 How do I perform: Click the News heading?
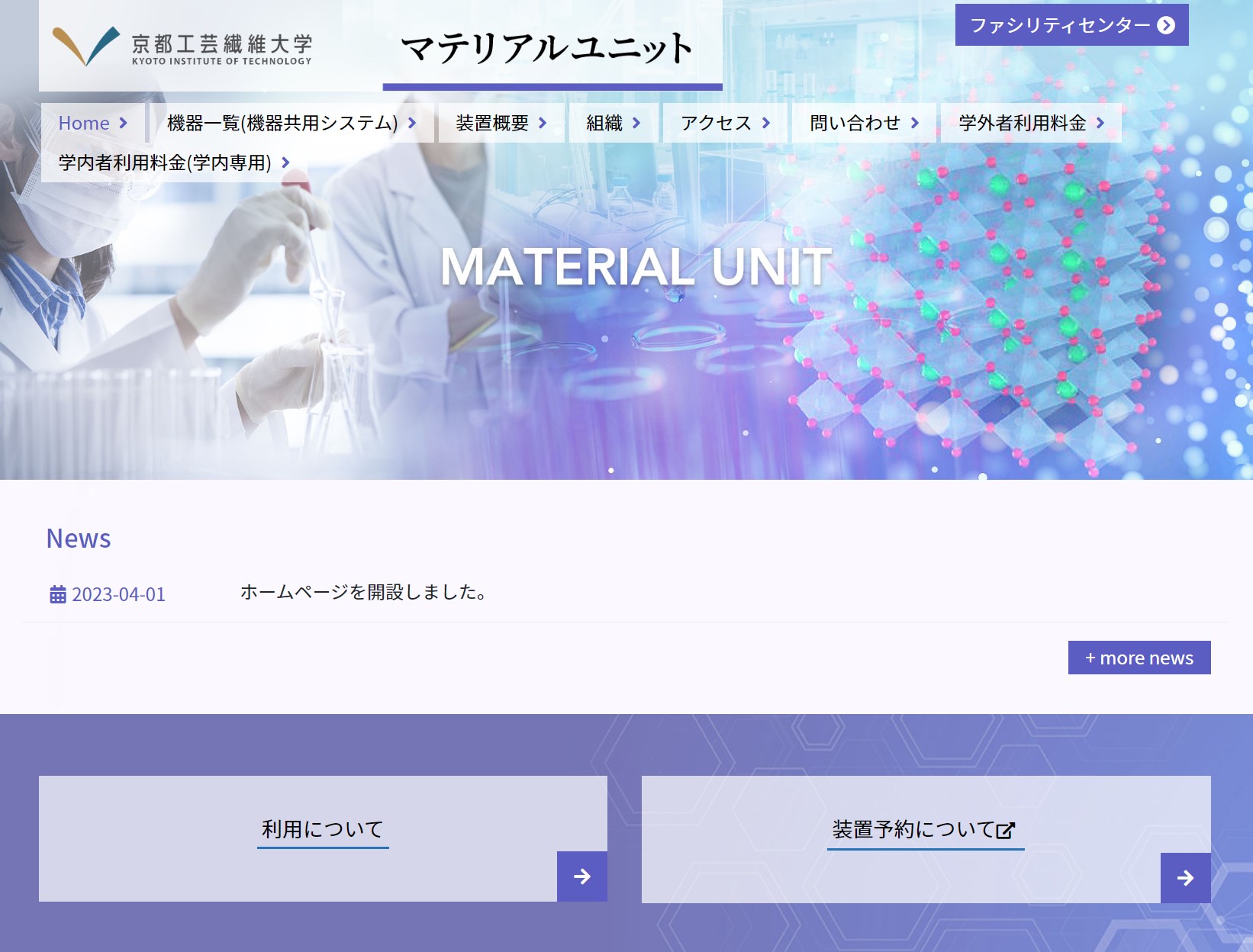(79, 539)
